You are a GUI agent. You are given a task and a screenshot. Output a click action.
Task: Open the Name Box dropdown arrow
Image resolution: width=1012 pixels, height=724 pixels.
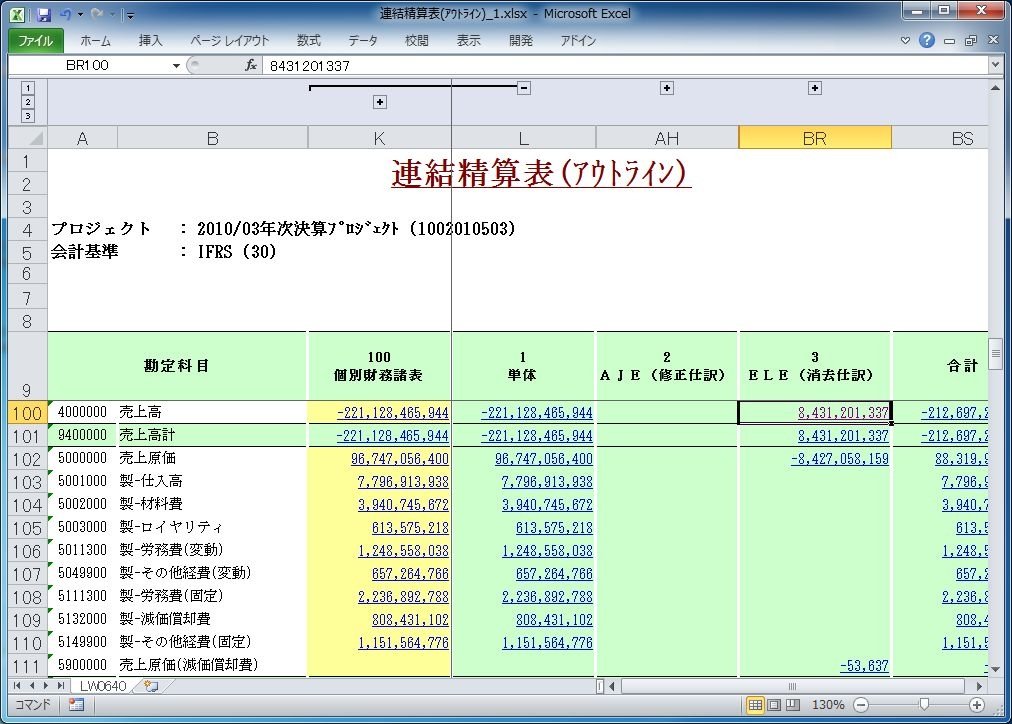pyautogui.click(x=176, y=66)
